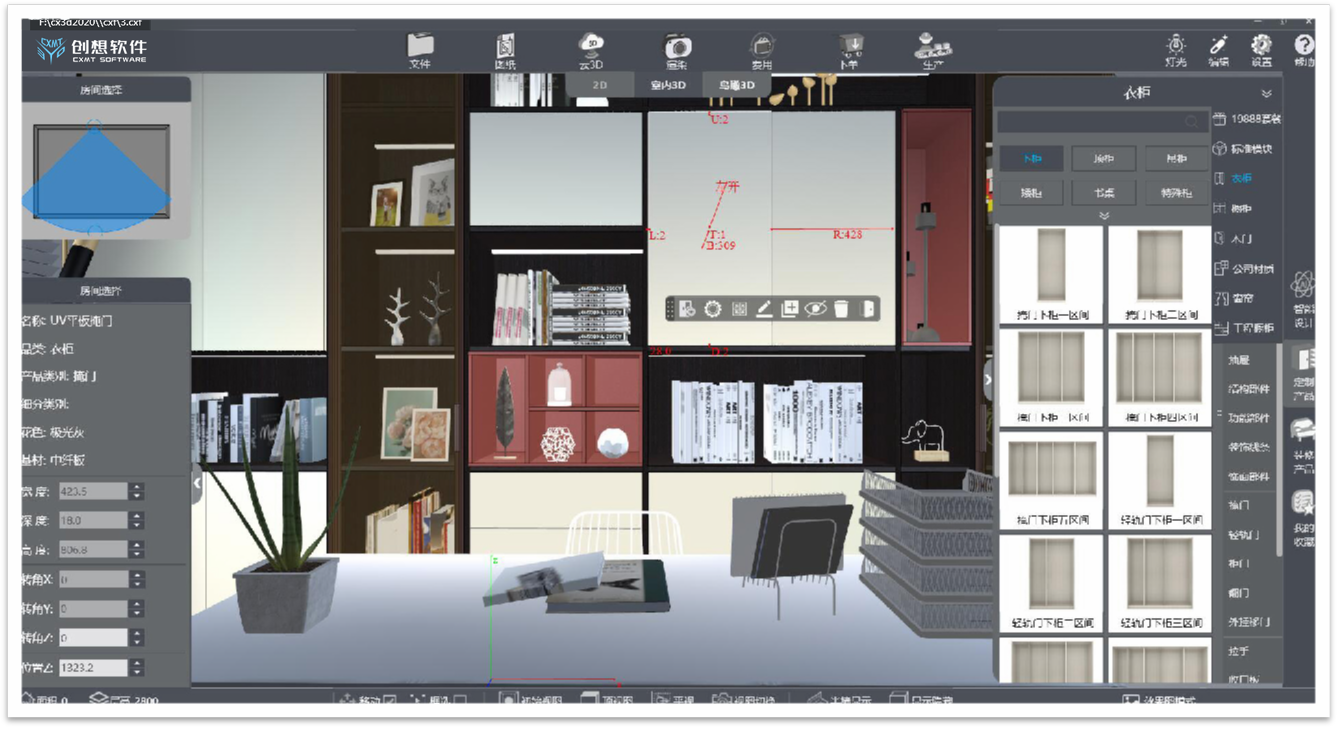This screenshot has height=729, width=1339.
Task: Select 掩门下柜一区间 cabinet thumbnail
Action: click(1050, 274)
